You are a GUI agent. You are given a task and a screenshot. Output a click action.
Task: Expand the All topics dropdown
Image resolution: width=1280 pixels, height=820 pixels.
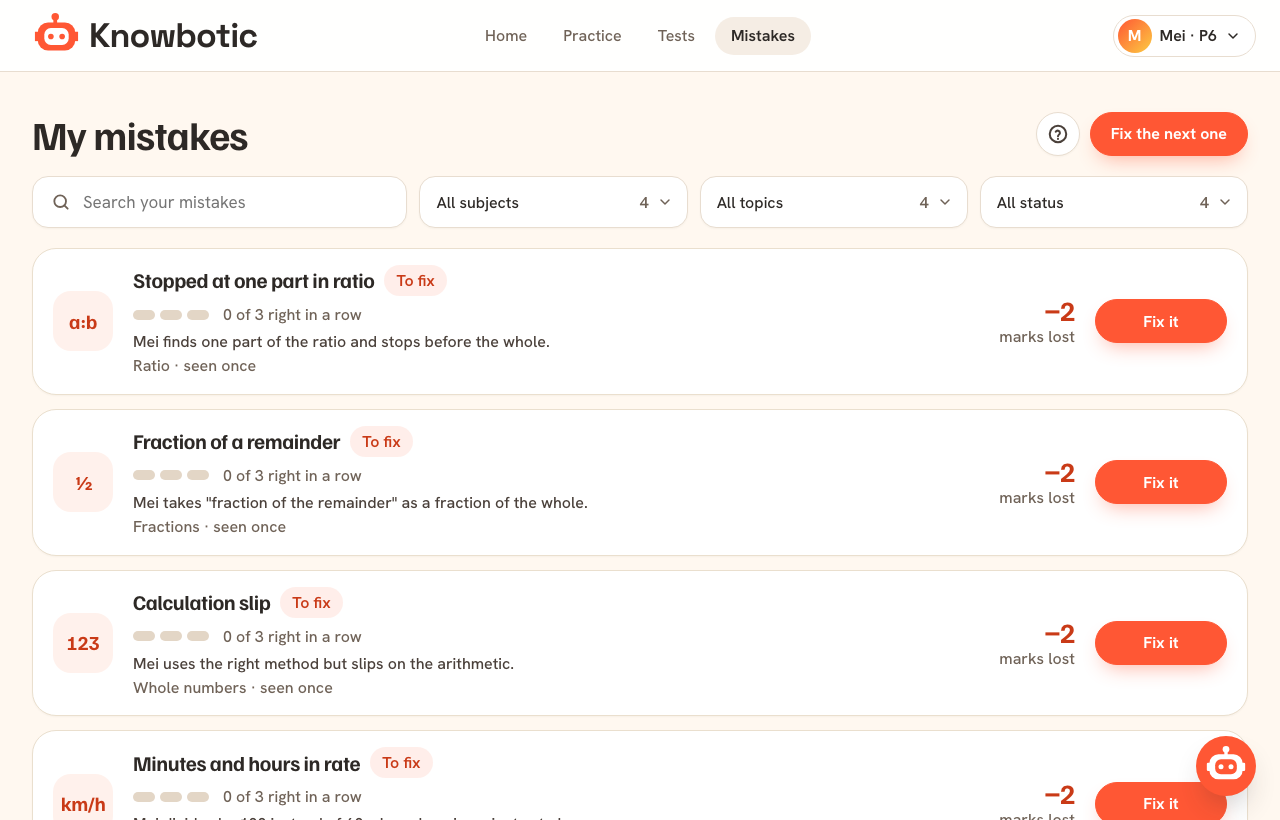pos(834,202)
